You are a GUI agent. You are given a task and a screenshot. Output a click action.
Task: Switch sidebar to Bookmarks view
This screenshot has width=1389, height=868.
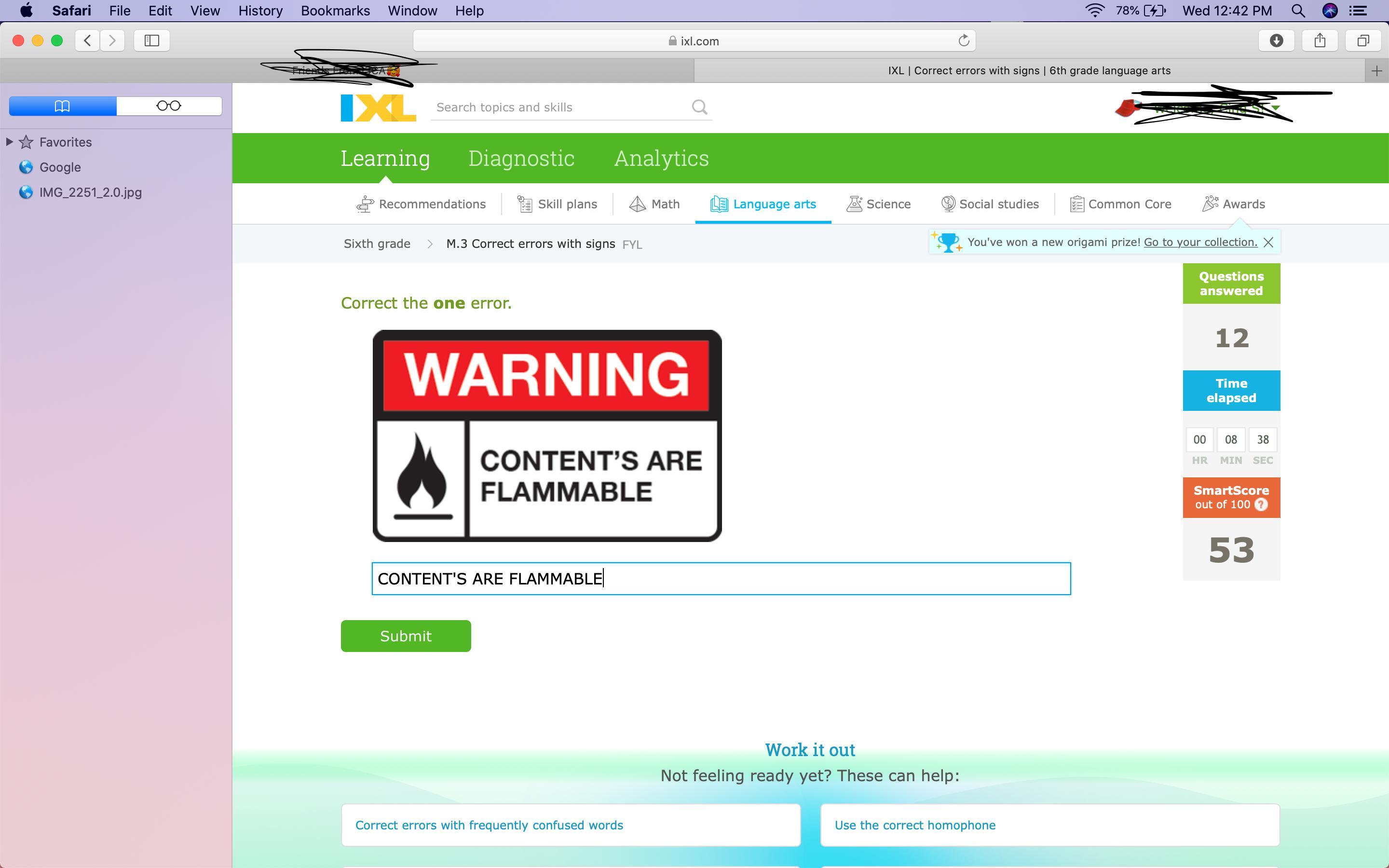pyautogui.click(x=63, y=106)
